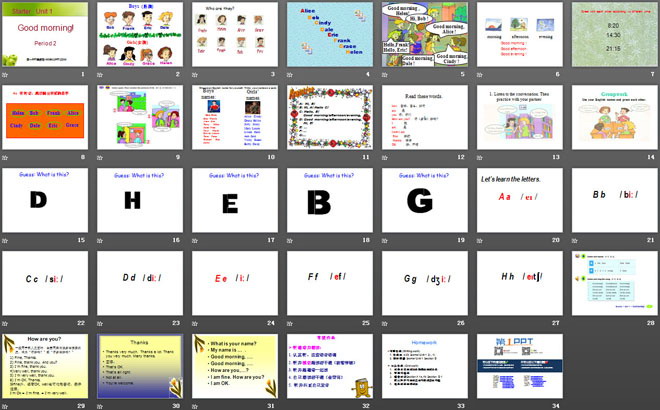Viewport: 660px width, 410px height.
Task: Select the 'Thanks' slide 30
Action: [140, 366]
